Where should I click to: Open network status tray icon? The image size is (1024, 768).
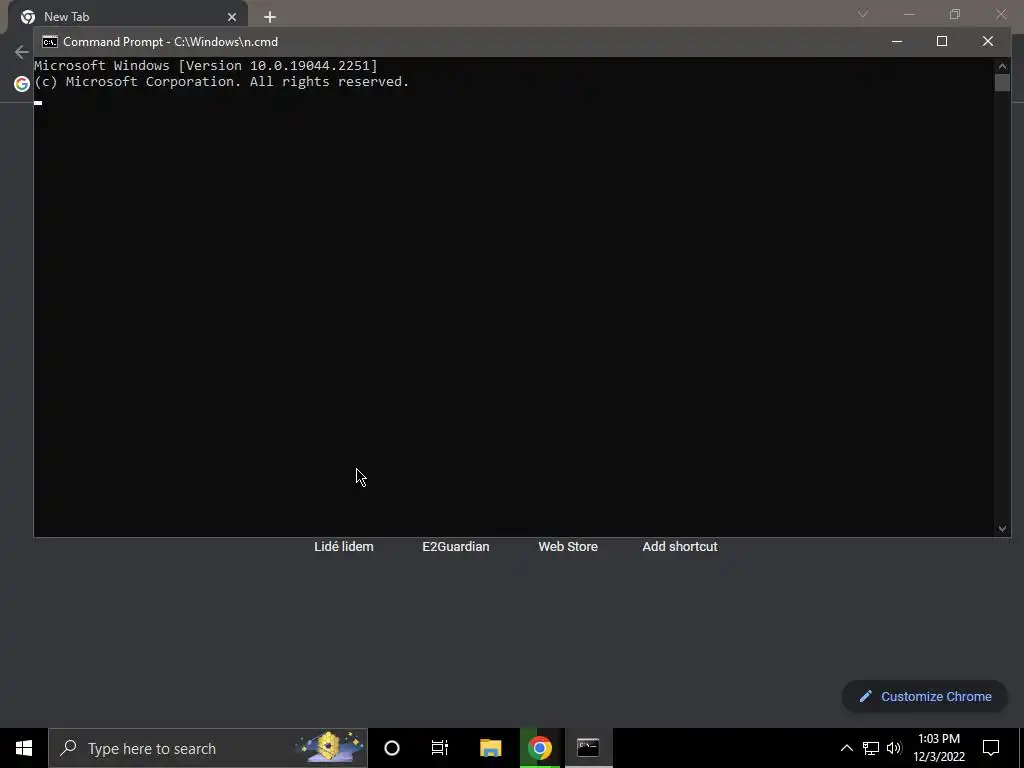(871, 748)
